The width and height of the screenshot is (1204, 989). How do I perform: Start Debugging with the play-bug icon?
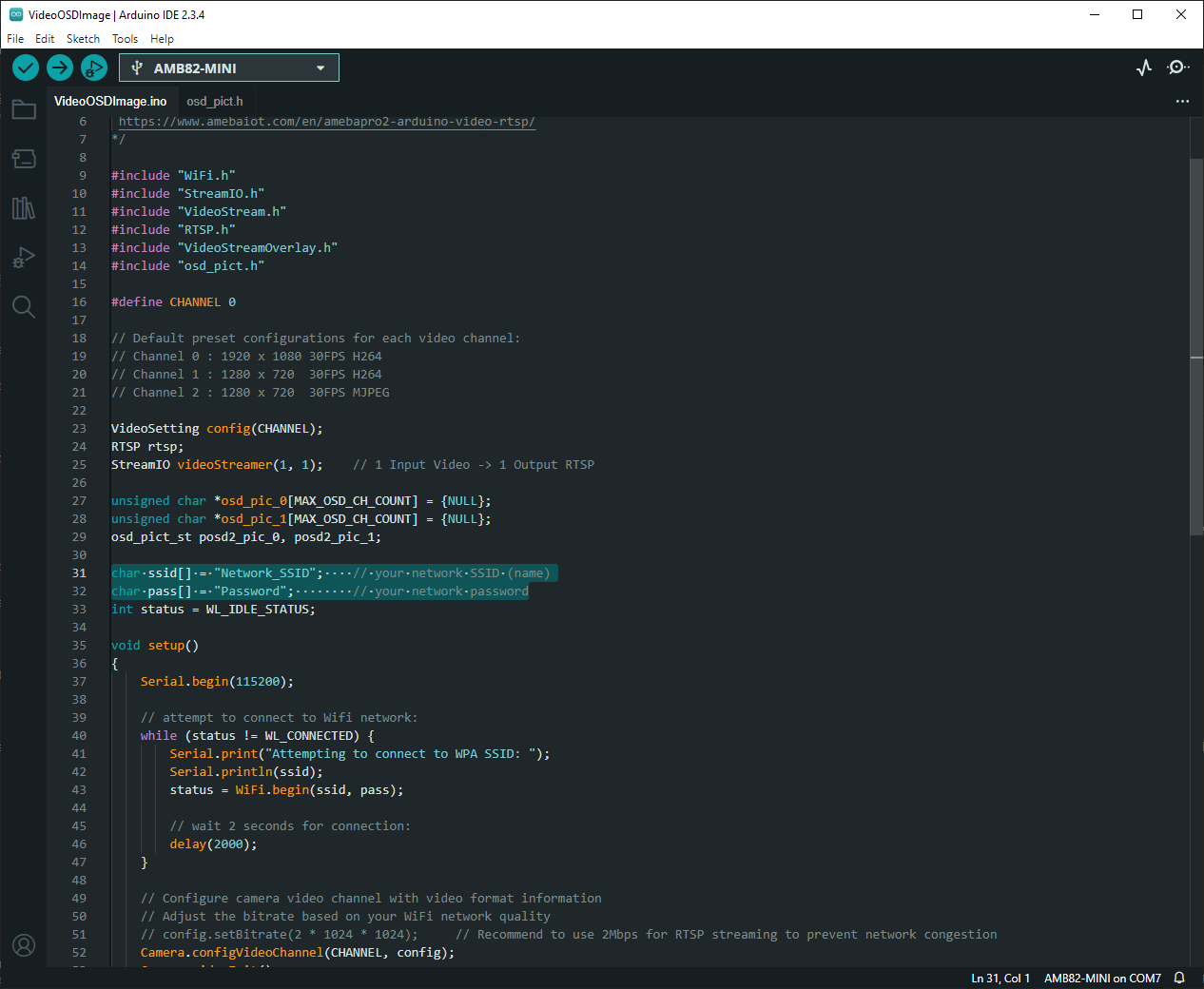(x=93, y=68)
